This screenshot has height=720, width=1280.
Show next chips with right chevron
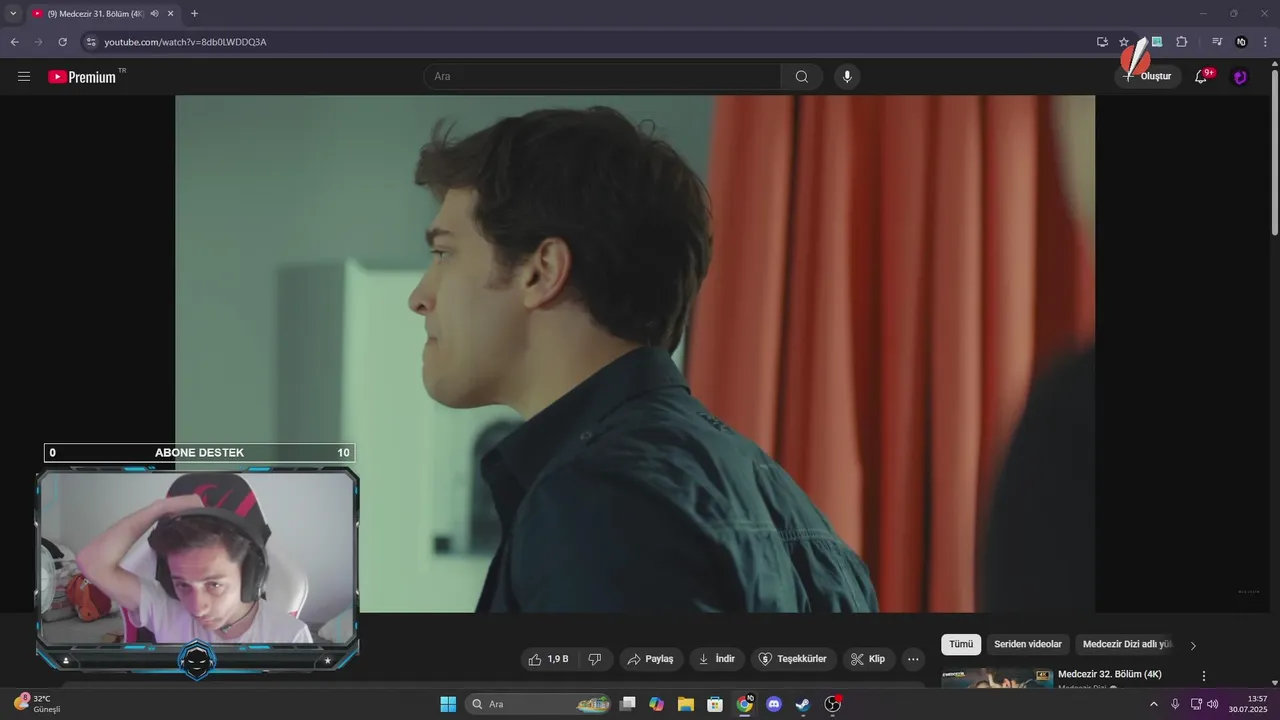point(1193,646)
